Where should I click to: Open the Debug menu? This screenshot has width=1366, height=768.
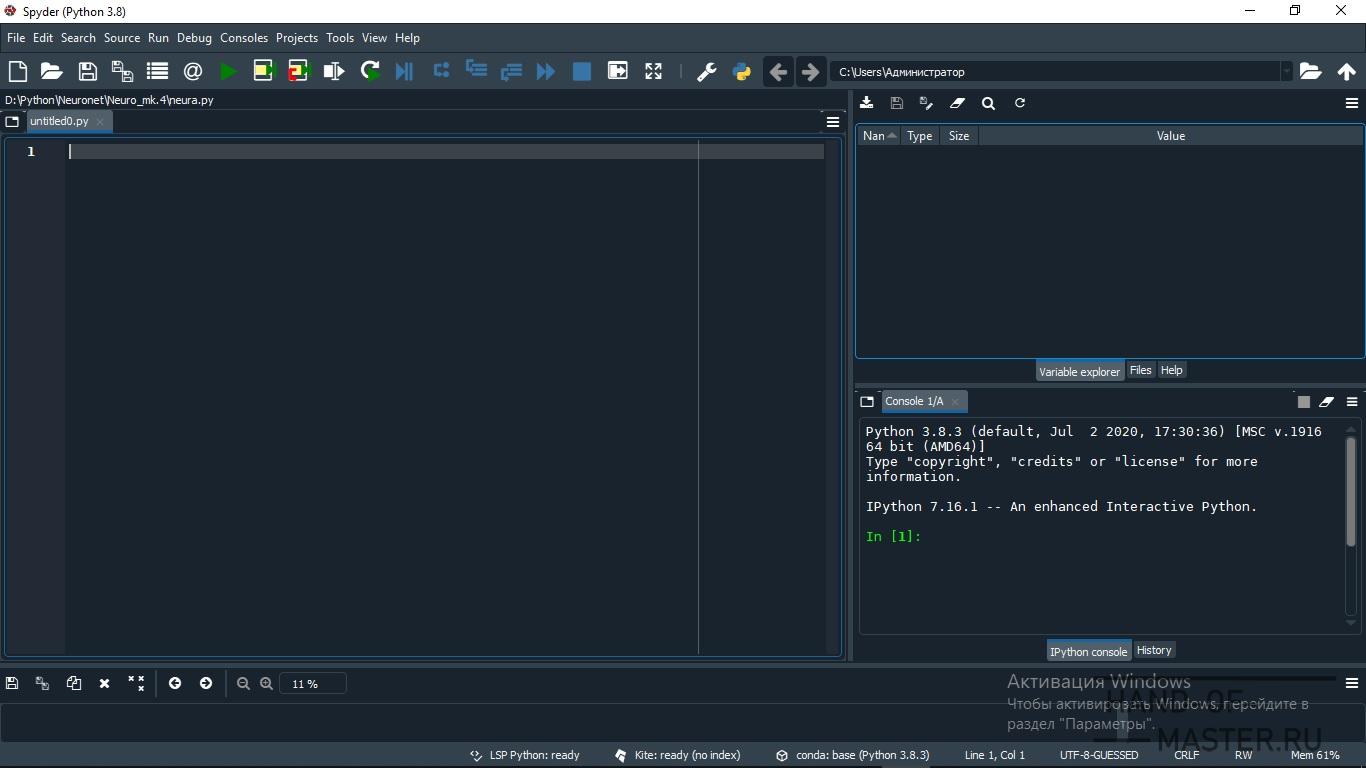pyautogui.click(x=194, y=38)
